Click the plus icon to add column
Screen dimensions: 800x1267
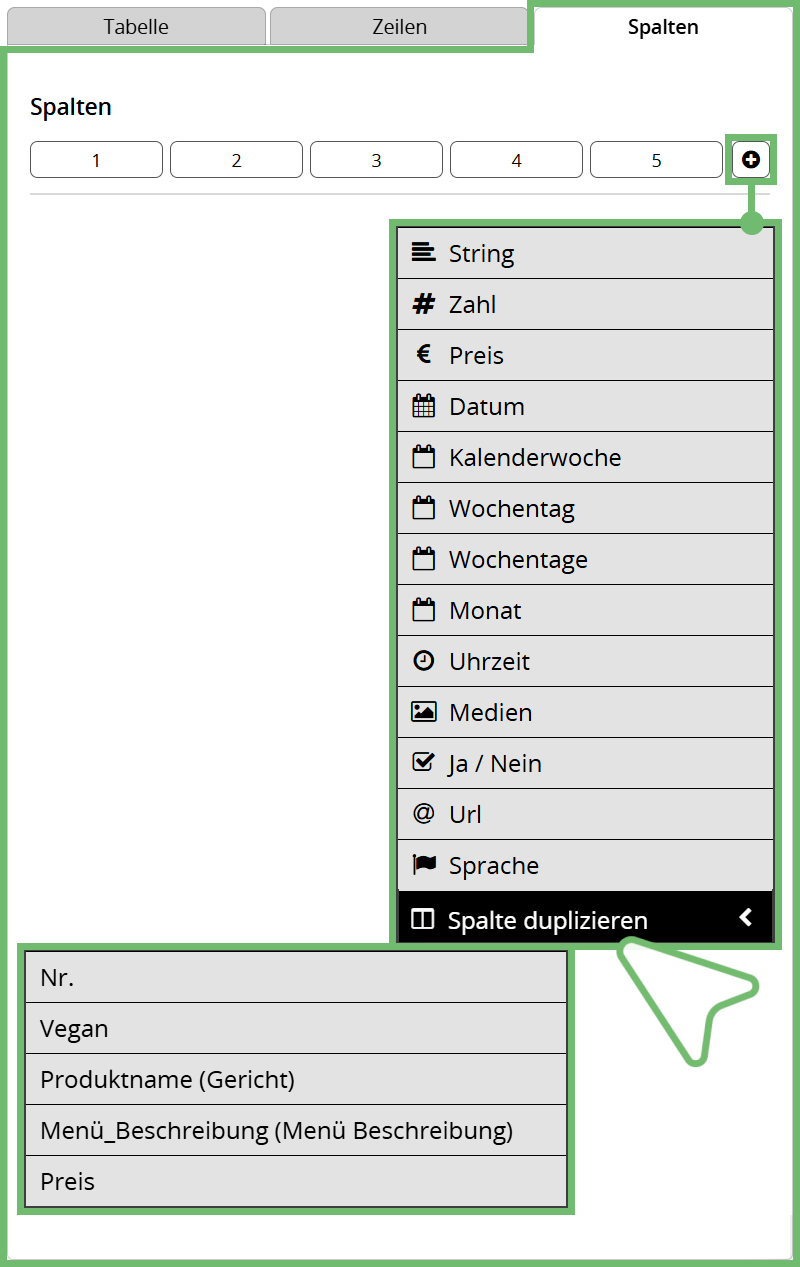point(751,160)
